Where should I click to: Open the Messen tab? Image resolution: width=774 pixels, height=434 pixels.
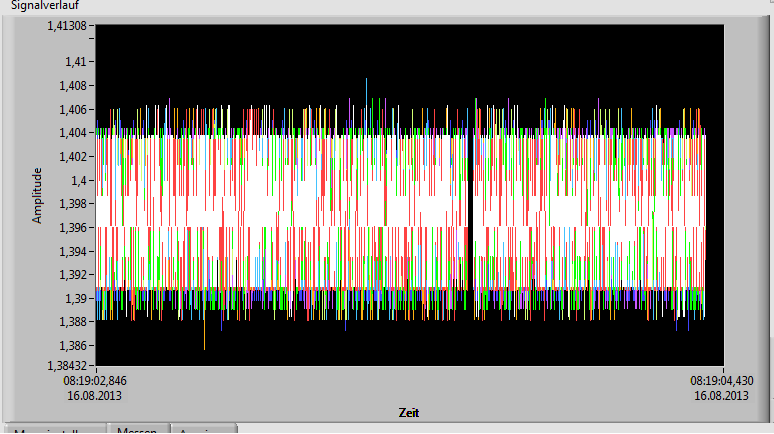(138, 429)
